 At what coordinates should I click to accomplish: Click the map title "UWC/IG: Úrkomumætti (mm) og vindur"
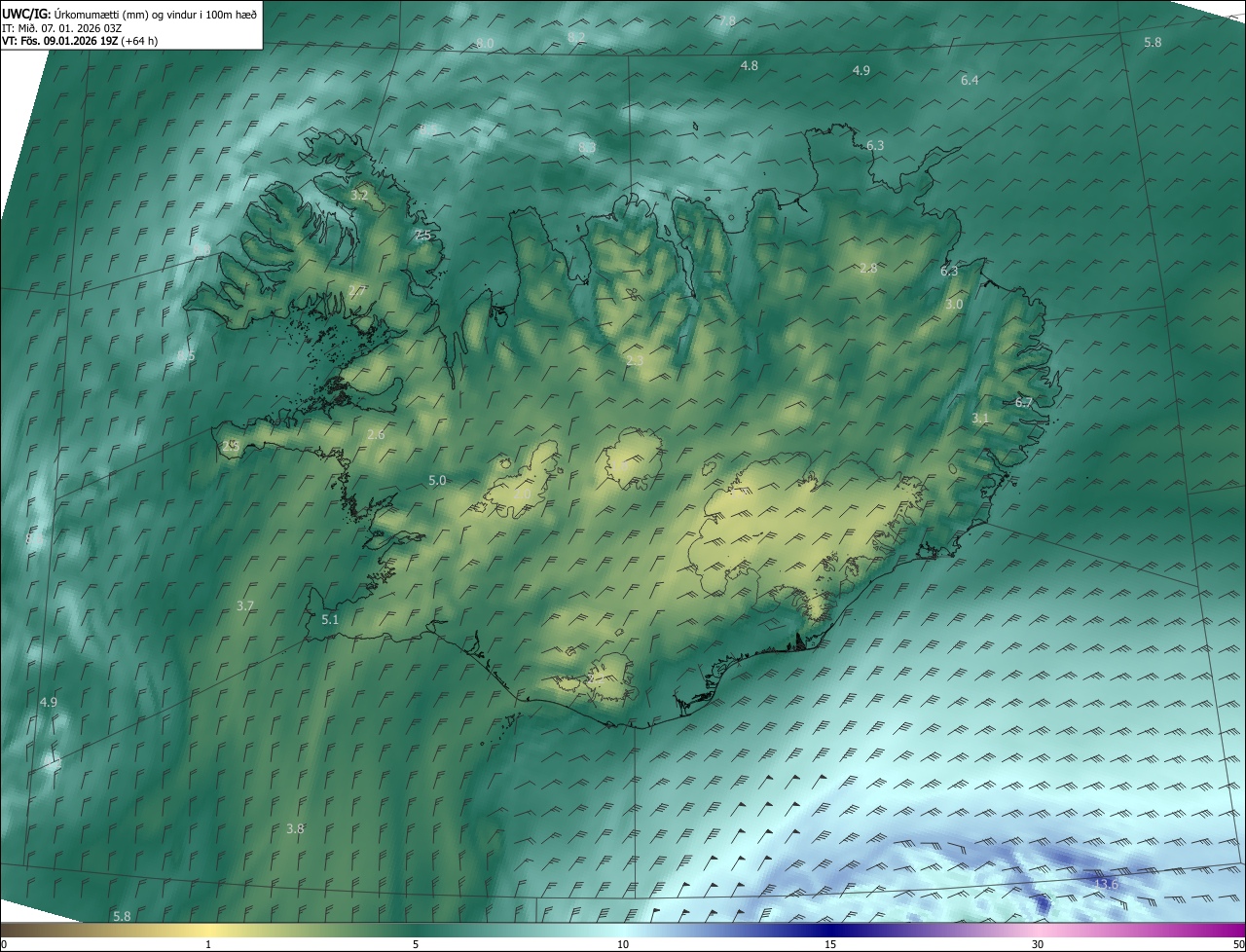(128, 13)
